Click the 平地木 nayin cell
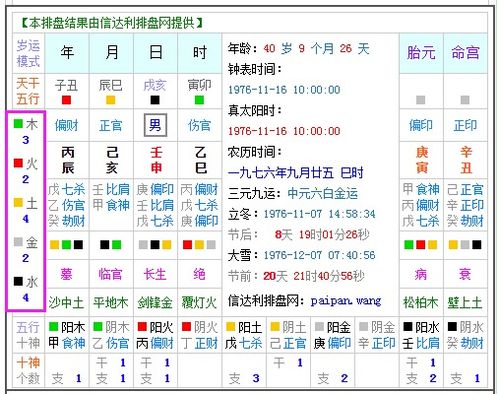499x394 pixels. click(111, 303)
